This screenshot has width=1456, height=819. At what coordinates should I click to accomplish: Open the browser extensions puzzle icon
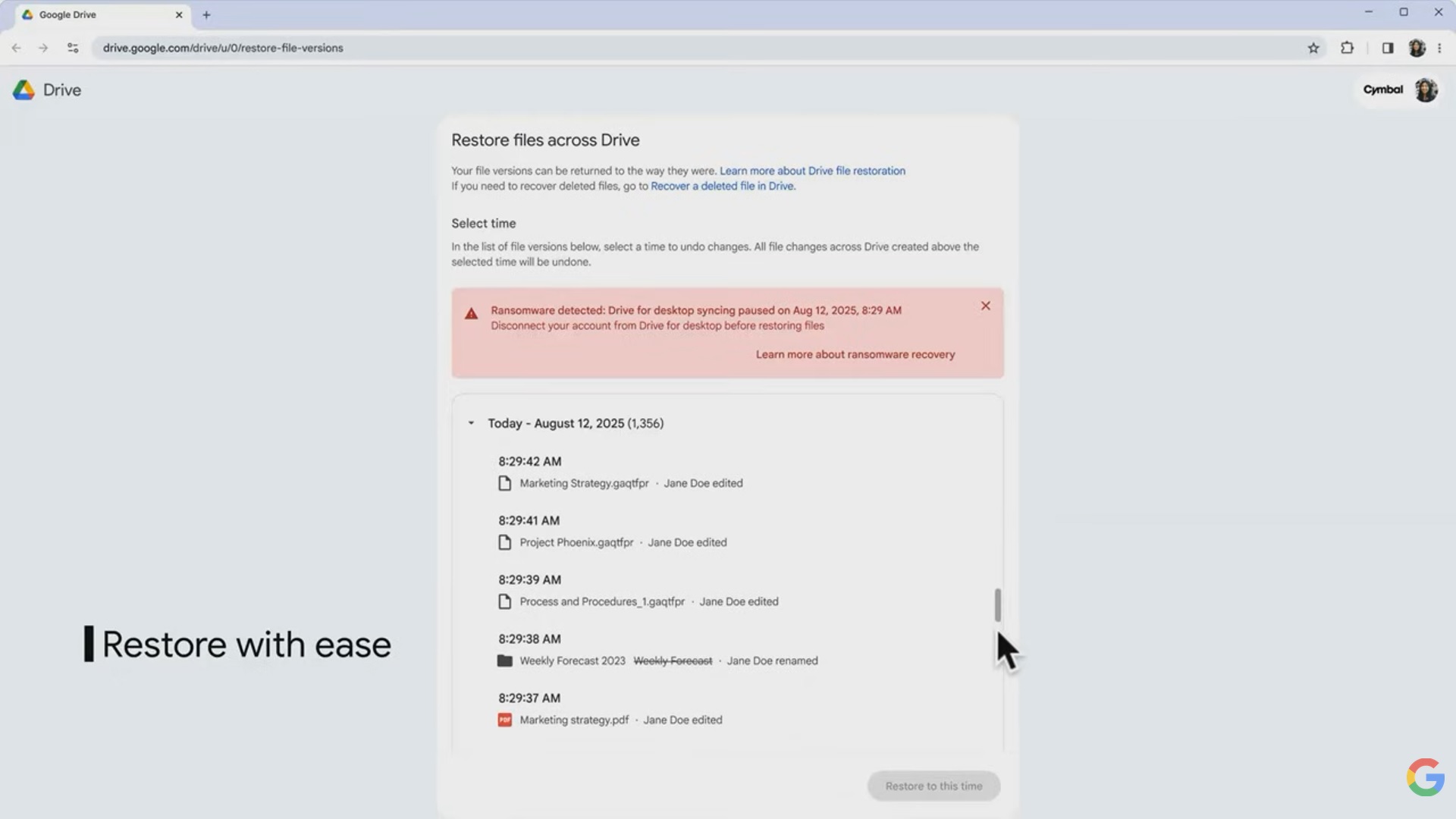click(1347, 48)
